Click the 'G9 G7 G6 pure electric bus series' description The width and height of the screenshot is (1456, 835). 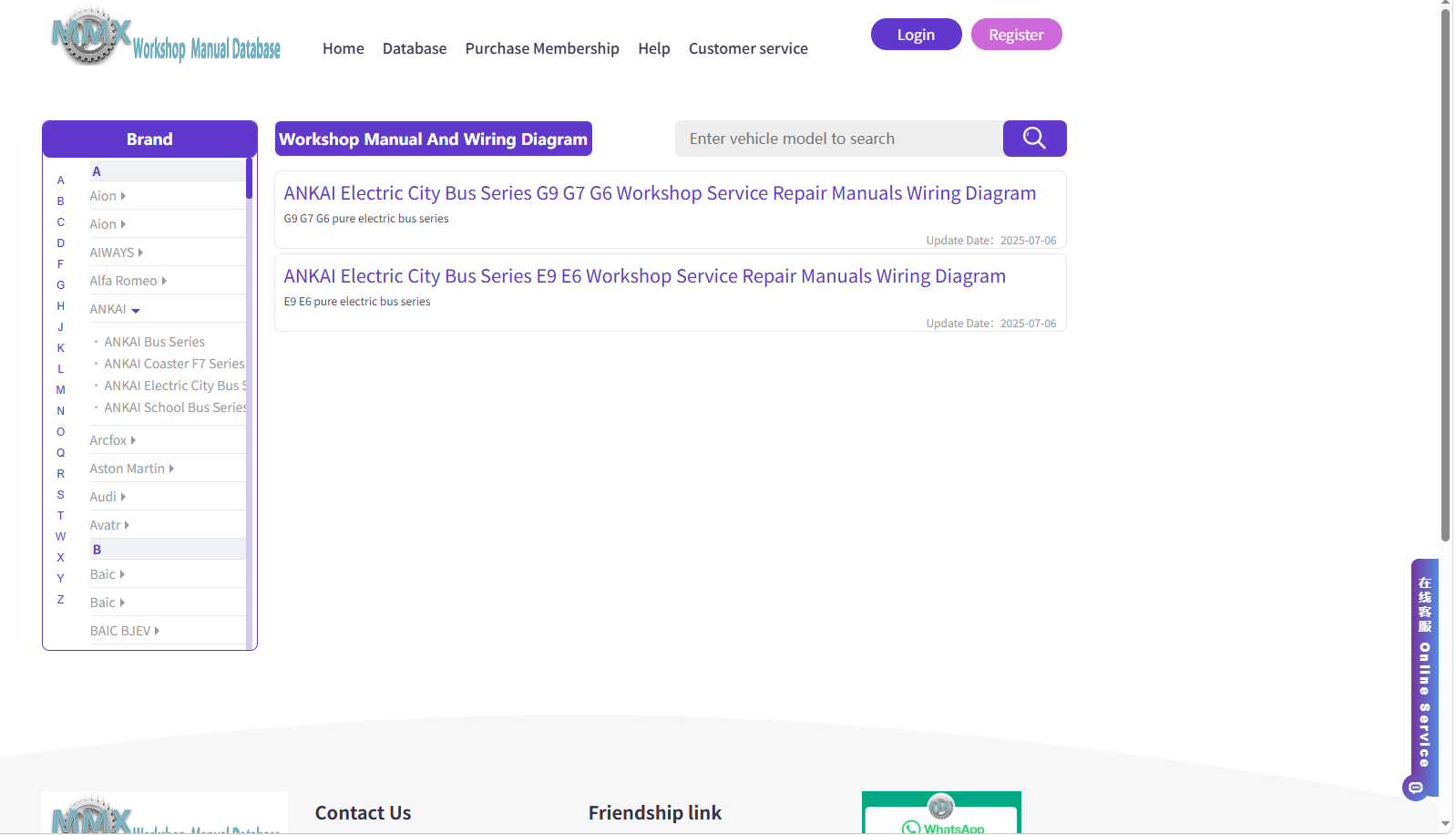[366, 219]
